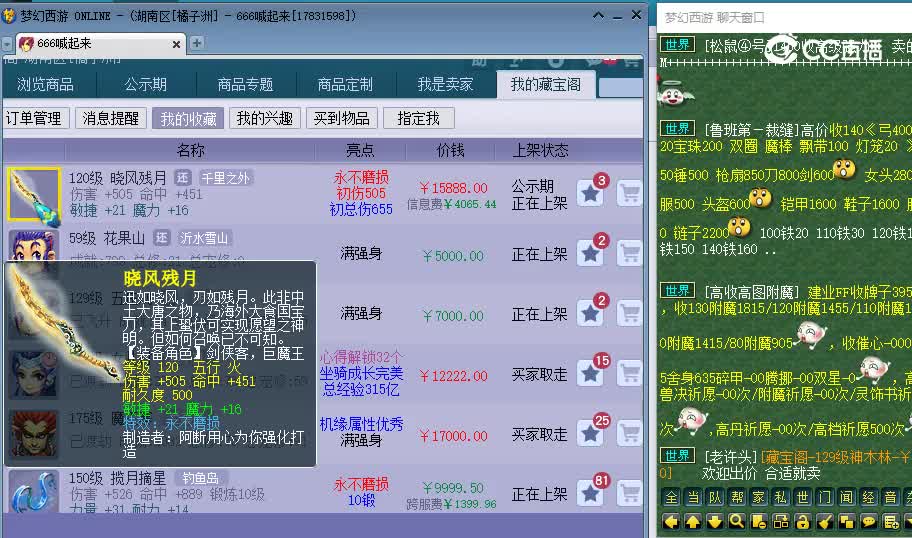
Task: Star icon on ¥7000.00 listing row
Action: coord(590,313)
